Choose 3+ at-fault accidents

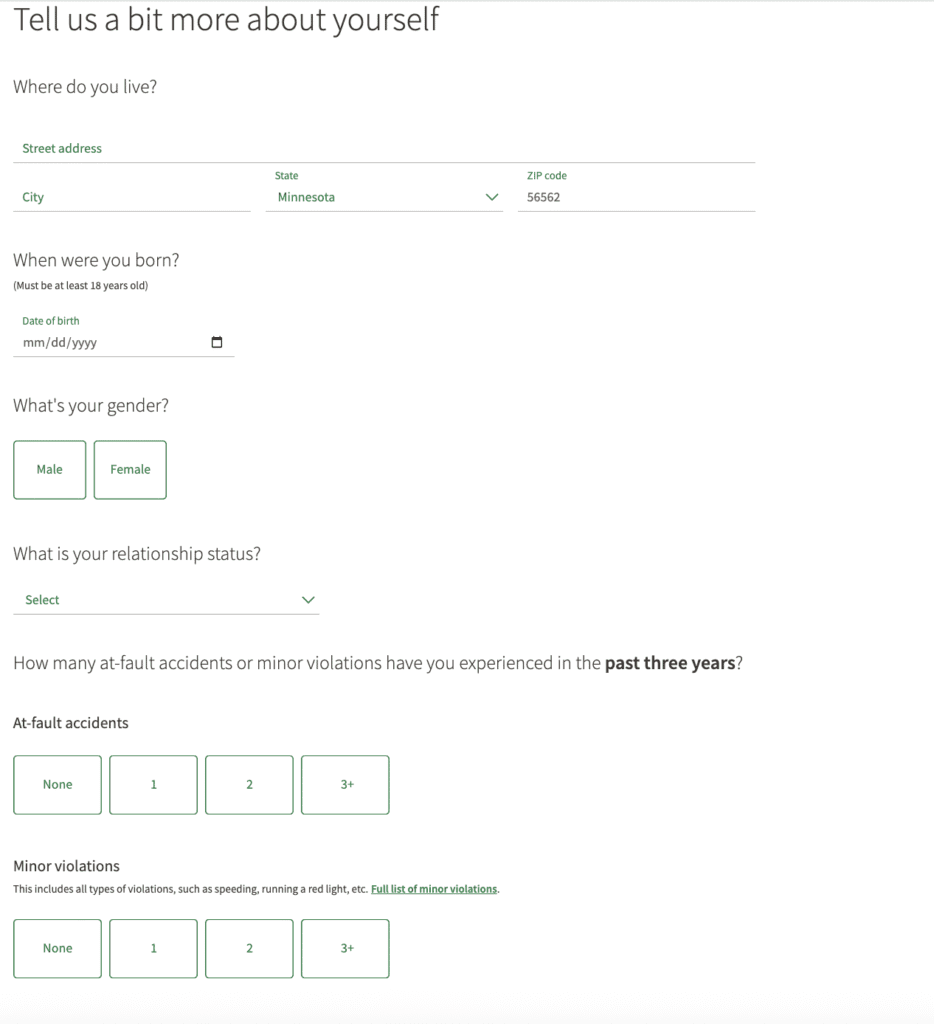[x=346, y=785]
